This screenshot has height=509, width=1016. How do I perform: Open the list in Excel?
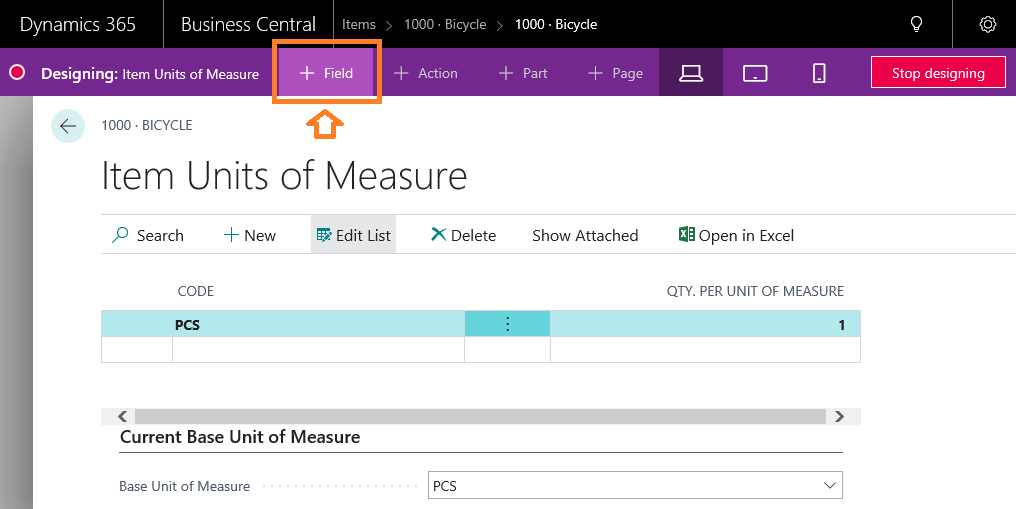tap(736, 235)
